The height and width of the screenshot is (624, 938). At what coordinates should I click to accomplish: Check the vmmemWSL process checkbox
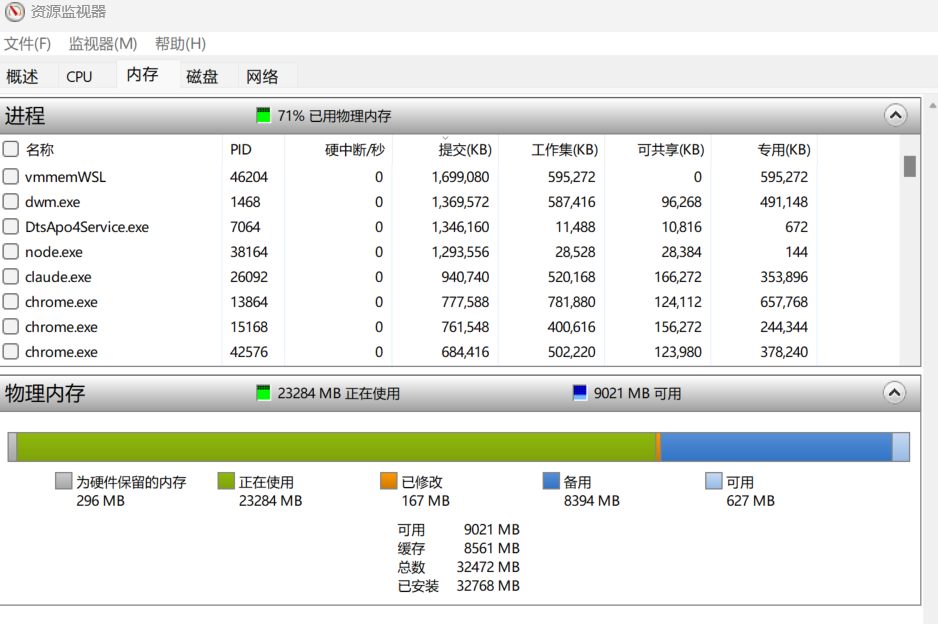pyautogui.click(x=11, y=176)
